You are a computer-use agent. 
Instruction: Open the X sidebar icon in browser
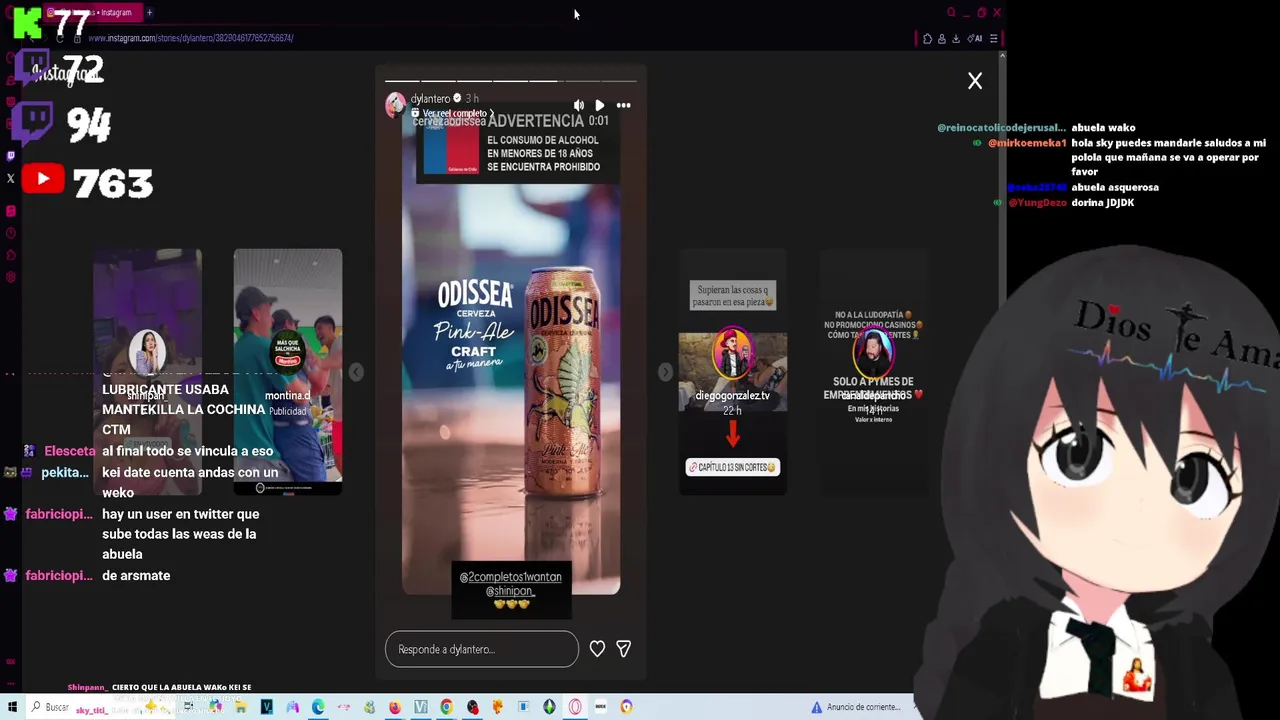10,179
